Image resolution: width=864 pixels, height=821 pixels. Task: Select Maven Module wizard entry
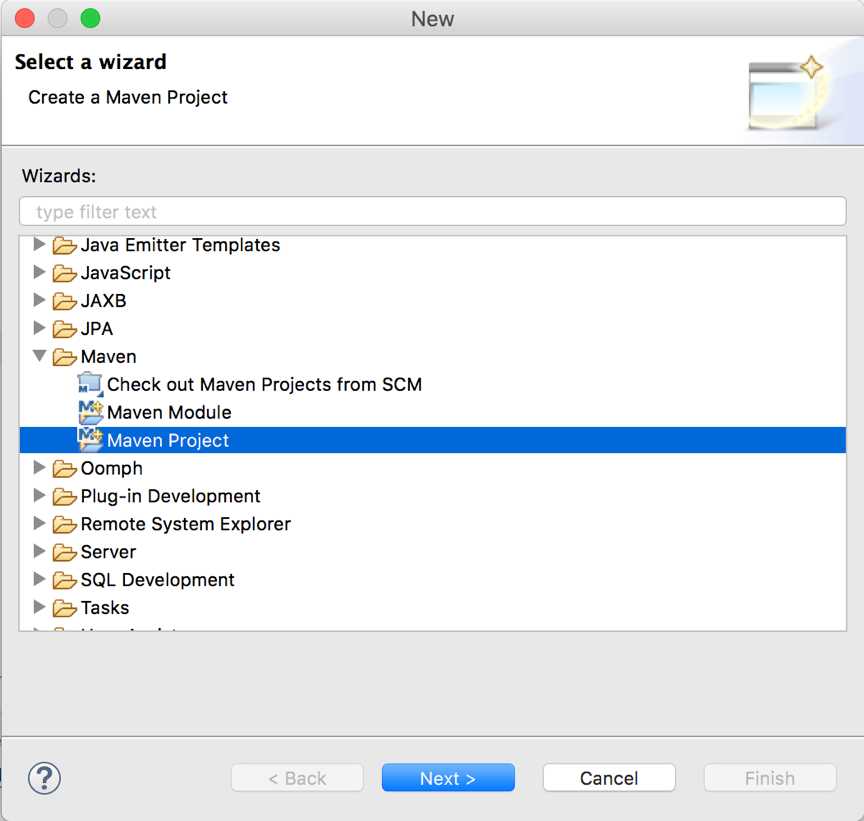tap(169, 412)
